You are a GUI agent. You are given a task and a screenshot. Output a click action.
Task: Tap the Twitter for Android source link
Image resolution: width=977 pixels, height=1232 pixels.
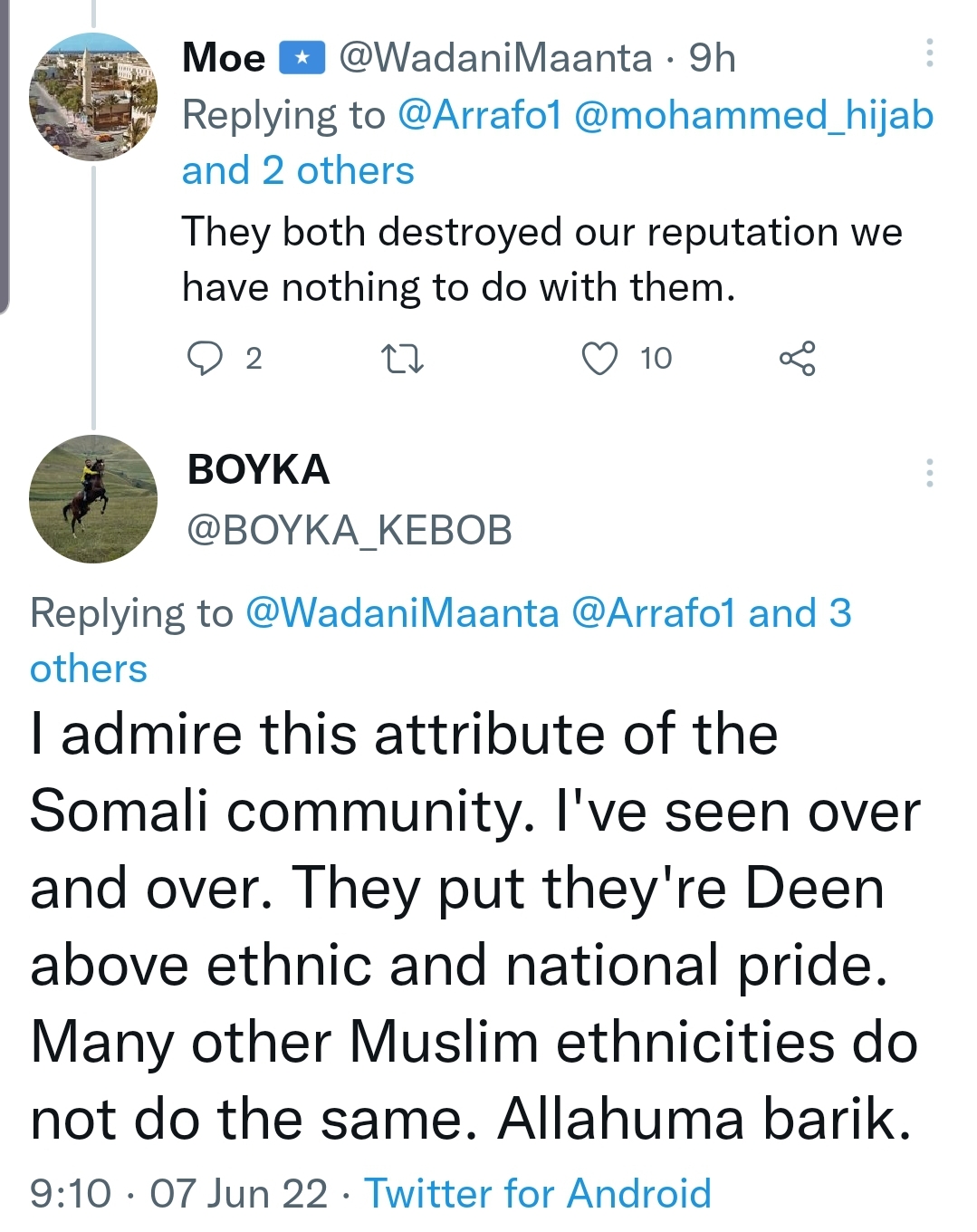(x=538, y=1193)
